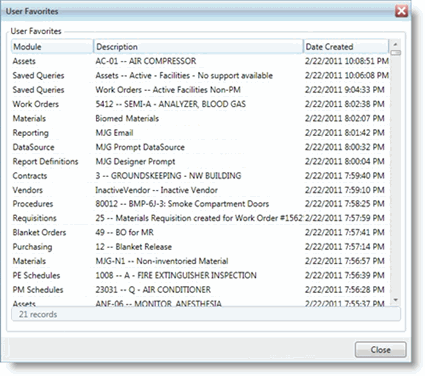Screen dimensions: 425x376
Task: Select the AC-01 -- AIR COMPRESSOR row
Action: click(200, 61)
